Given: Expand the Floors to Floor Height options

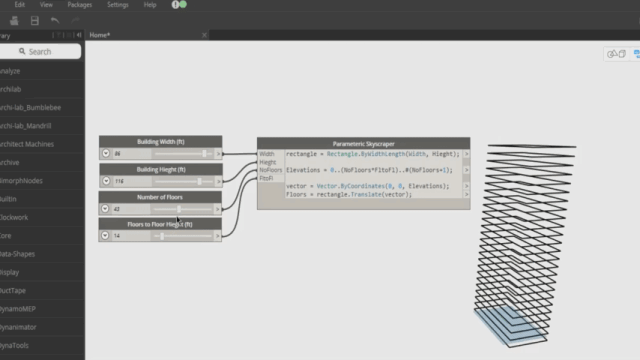Looking at the screenshot, I should click(x=105, y=236).
